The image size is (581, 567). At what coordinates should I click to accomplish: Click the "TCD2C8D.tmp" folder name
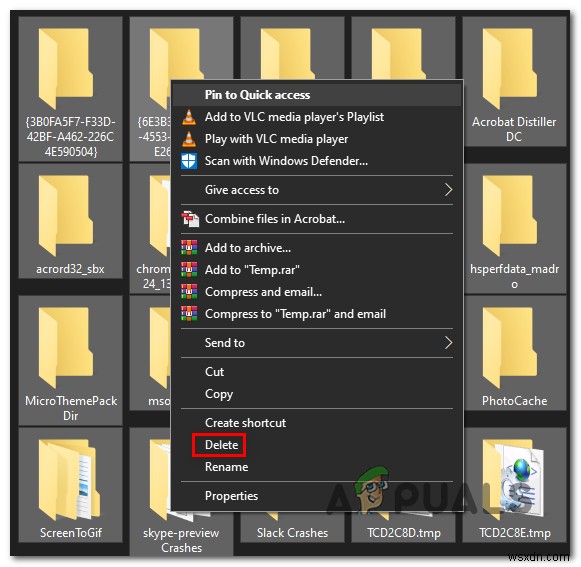404,533
